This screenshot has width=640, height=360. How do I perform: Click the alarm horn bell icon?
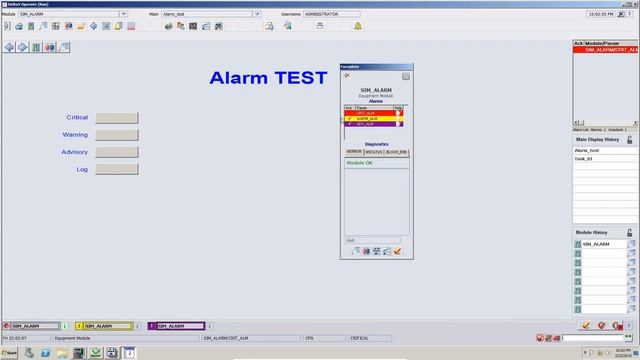point(358,26)
